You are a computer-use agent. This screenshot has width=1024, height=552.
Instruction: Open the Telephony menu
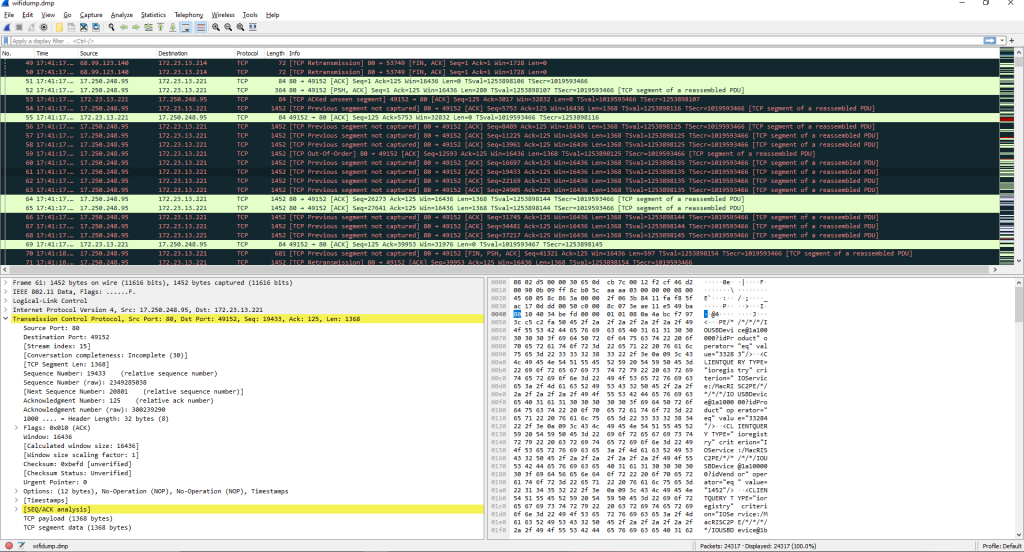tap(188, 16)
